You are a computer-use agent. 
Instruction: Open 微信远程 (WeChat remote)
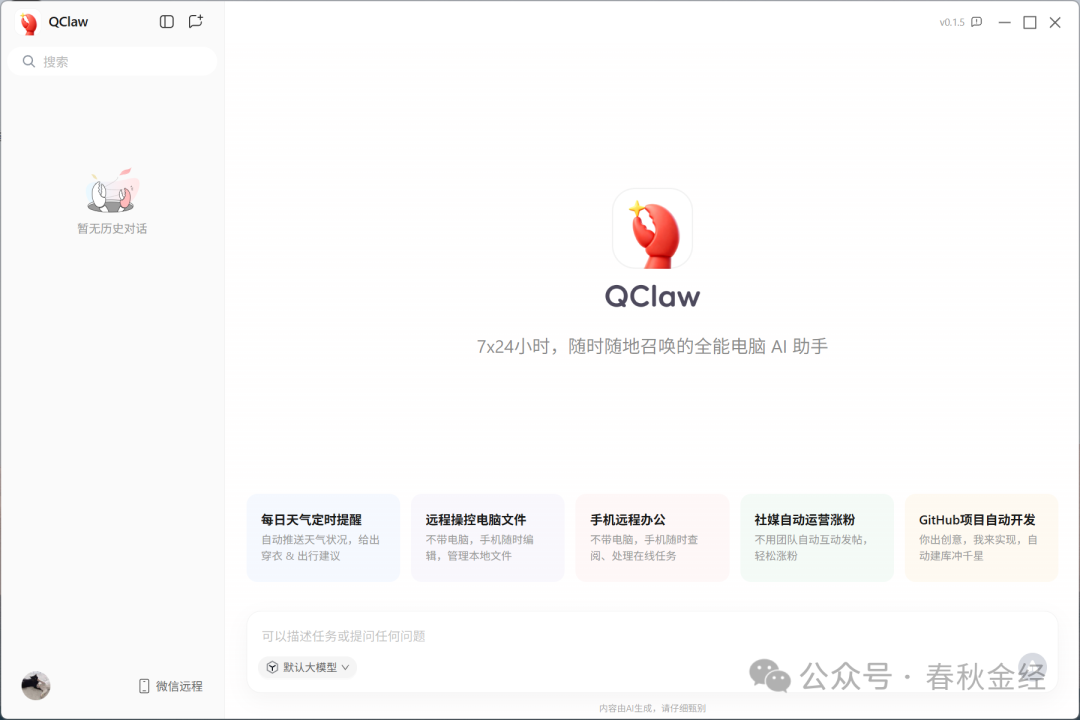[x=170, y=686]
